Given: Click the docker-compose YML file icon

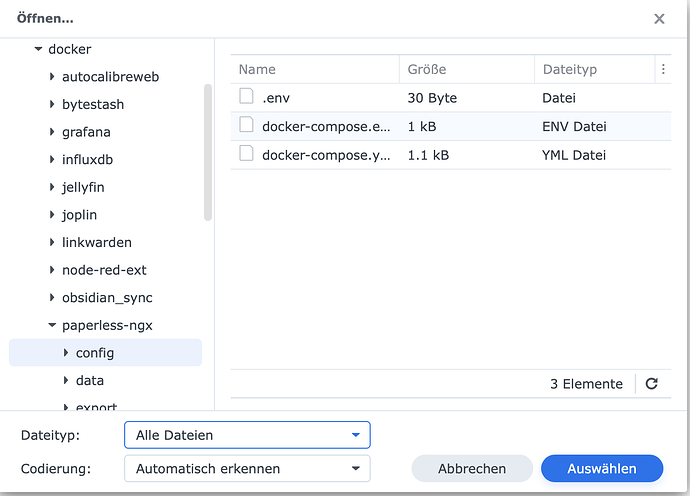Looking at the screenshot, I should (x=246, y=154).
